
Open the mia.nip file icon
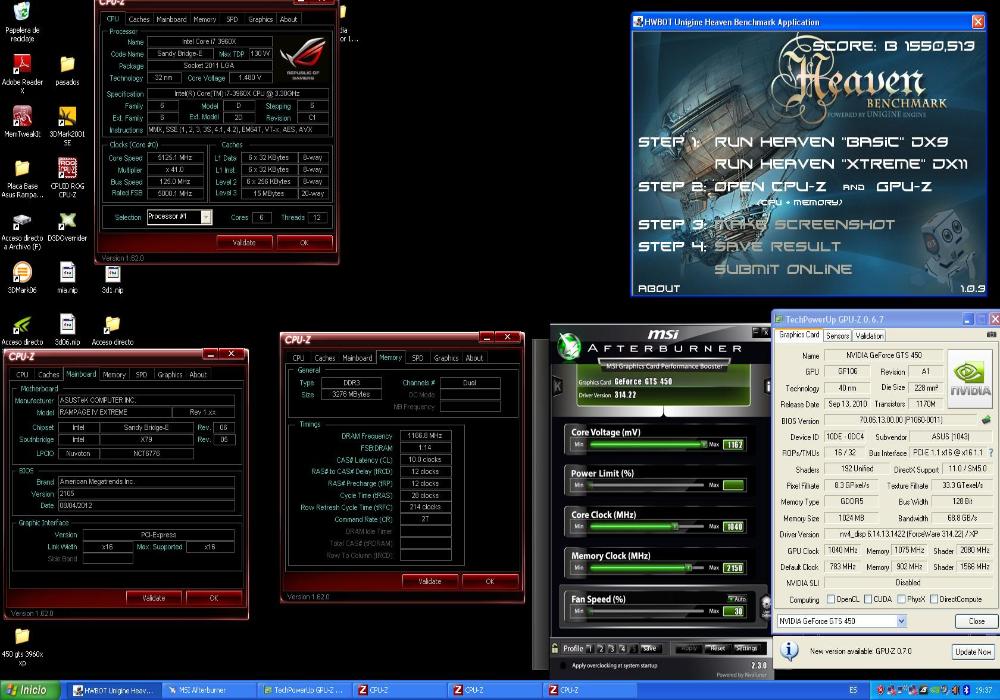pyautogui.click(x=67, y=277)
